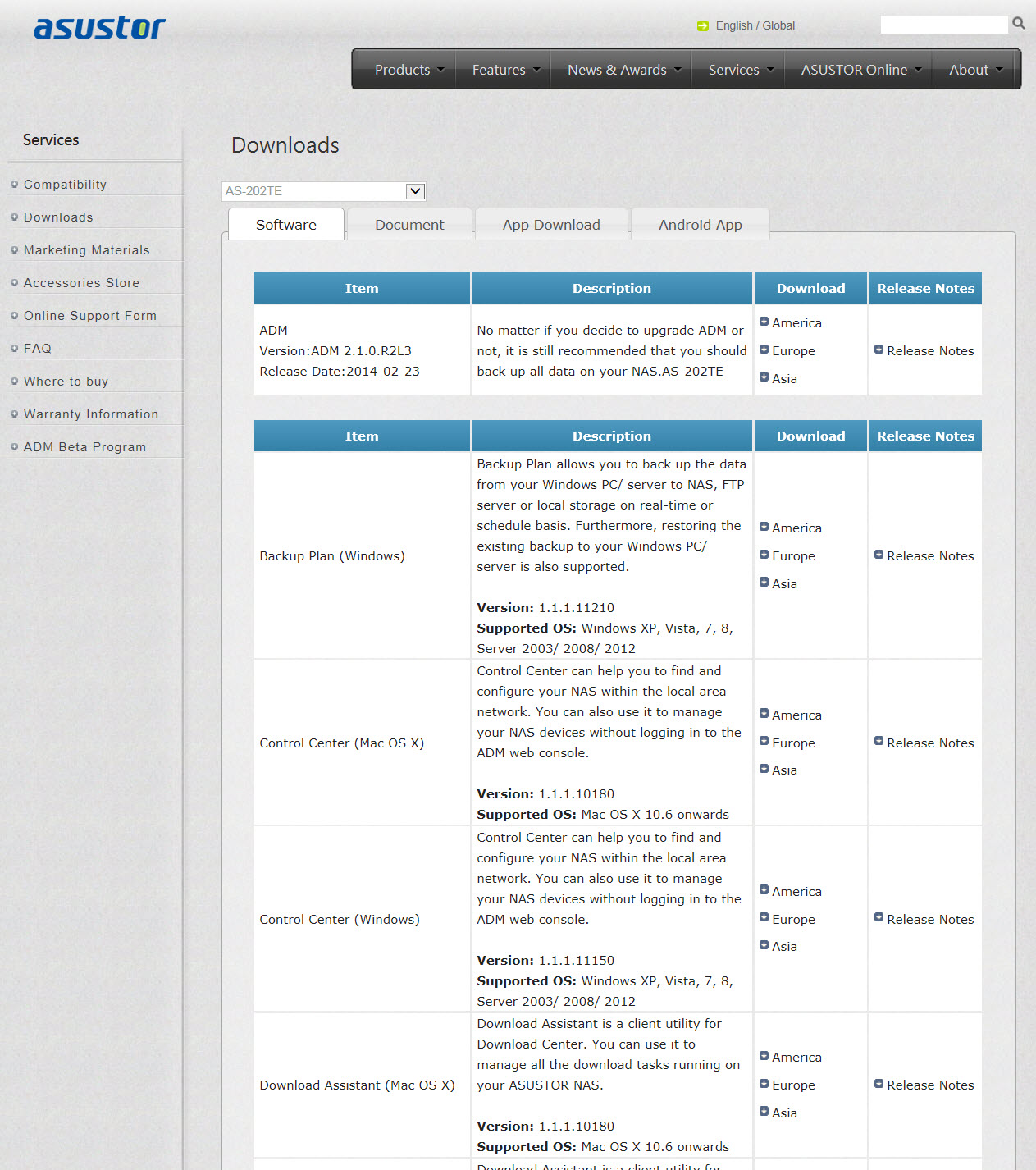Click the plus icon beside ADM Asia download
The width and height of the screenshot is (1036, 1170).
point(764,377)
